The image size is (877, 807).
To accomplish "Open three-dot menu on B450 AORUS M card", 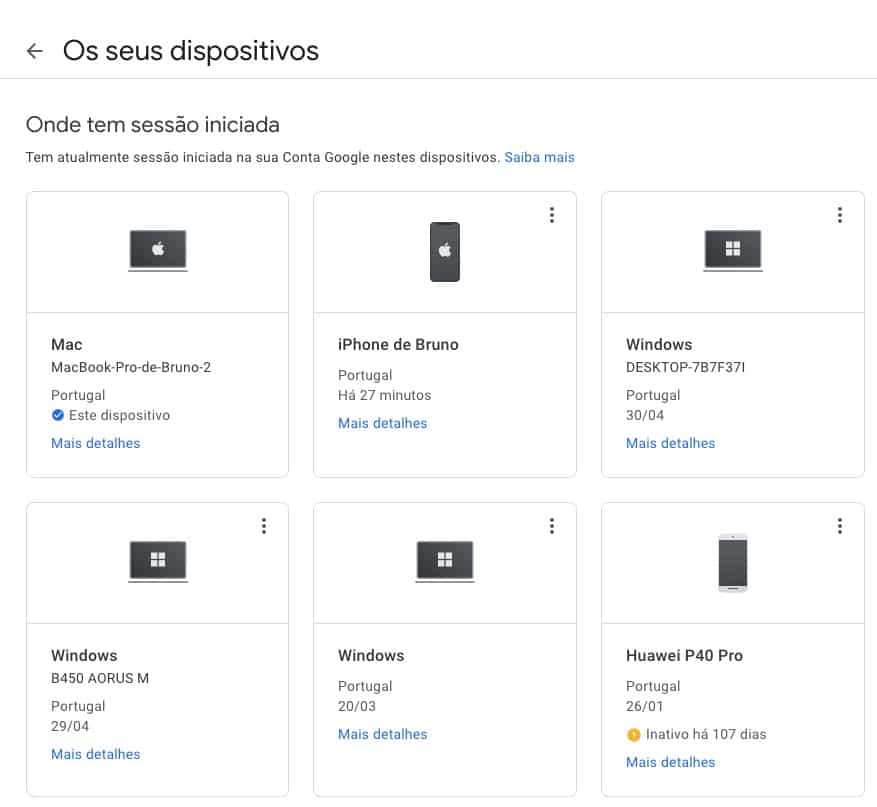I will coord(264,526).
